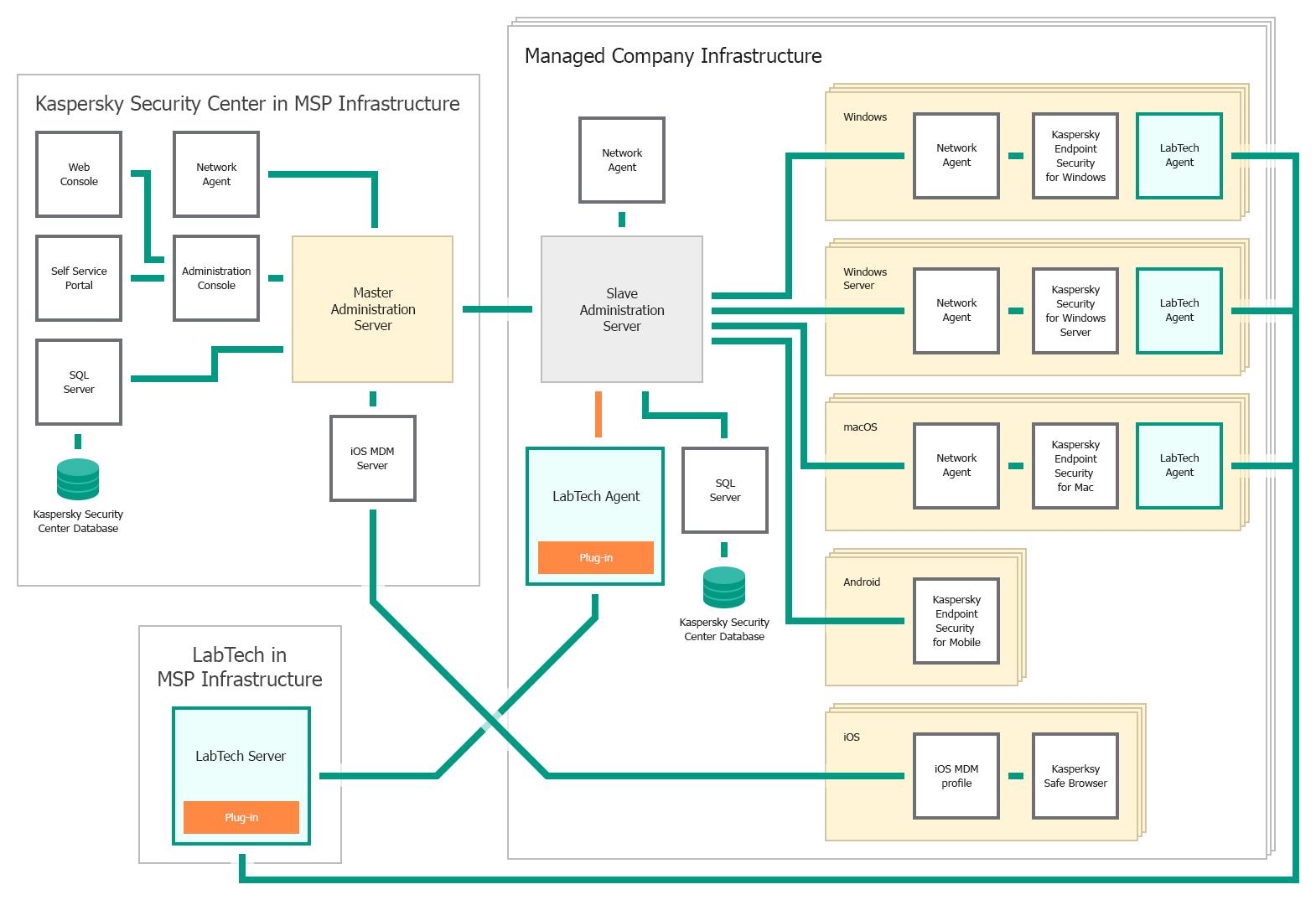The height and width of the screenshot is (900, 1316).
Task: Select the Kaspersky Safe Browser box
Action: [x=1075, y=776]
